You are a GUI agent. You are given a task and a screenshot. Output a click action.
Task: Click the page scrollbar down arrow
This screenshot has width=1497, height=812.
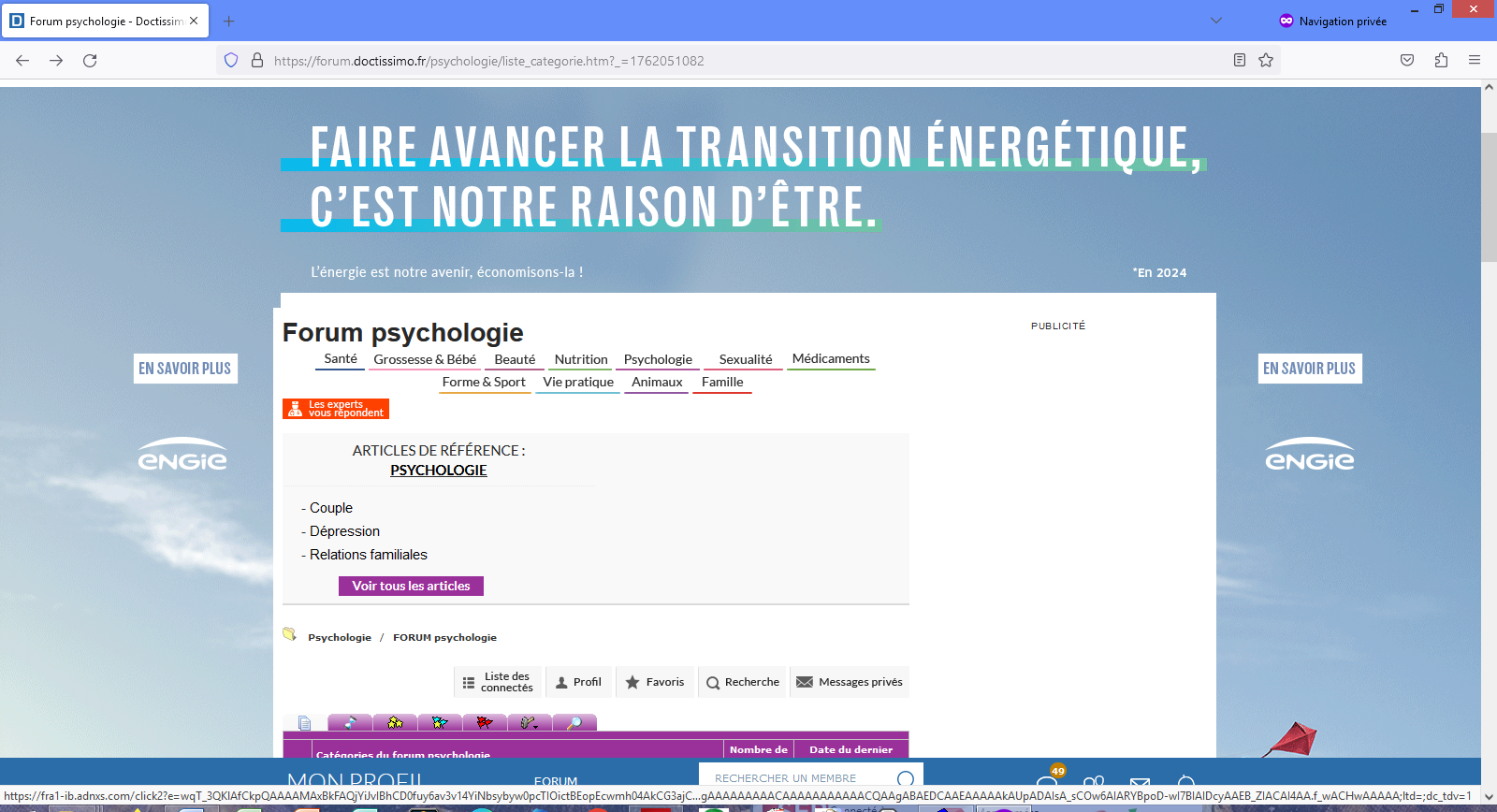(x=1489, y=797)
